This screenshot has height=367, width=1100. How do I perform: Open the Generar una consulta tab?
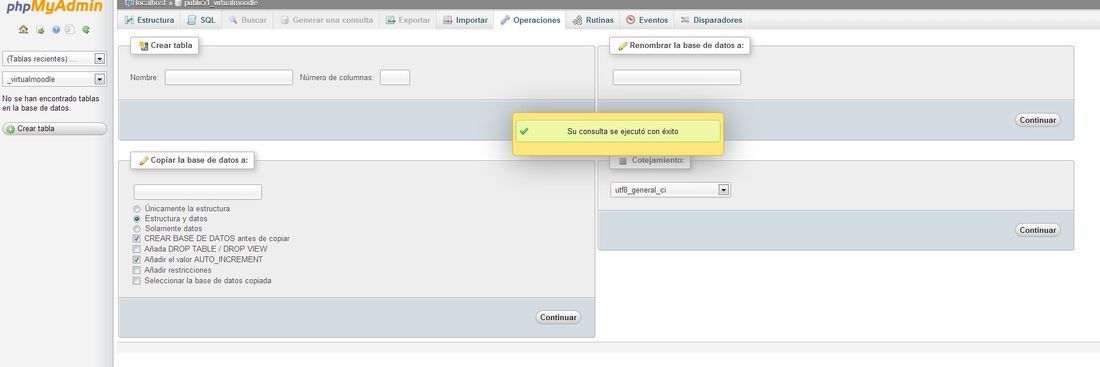tap(326, 20)
